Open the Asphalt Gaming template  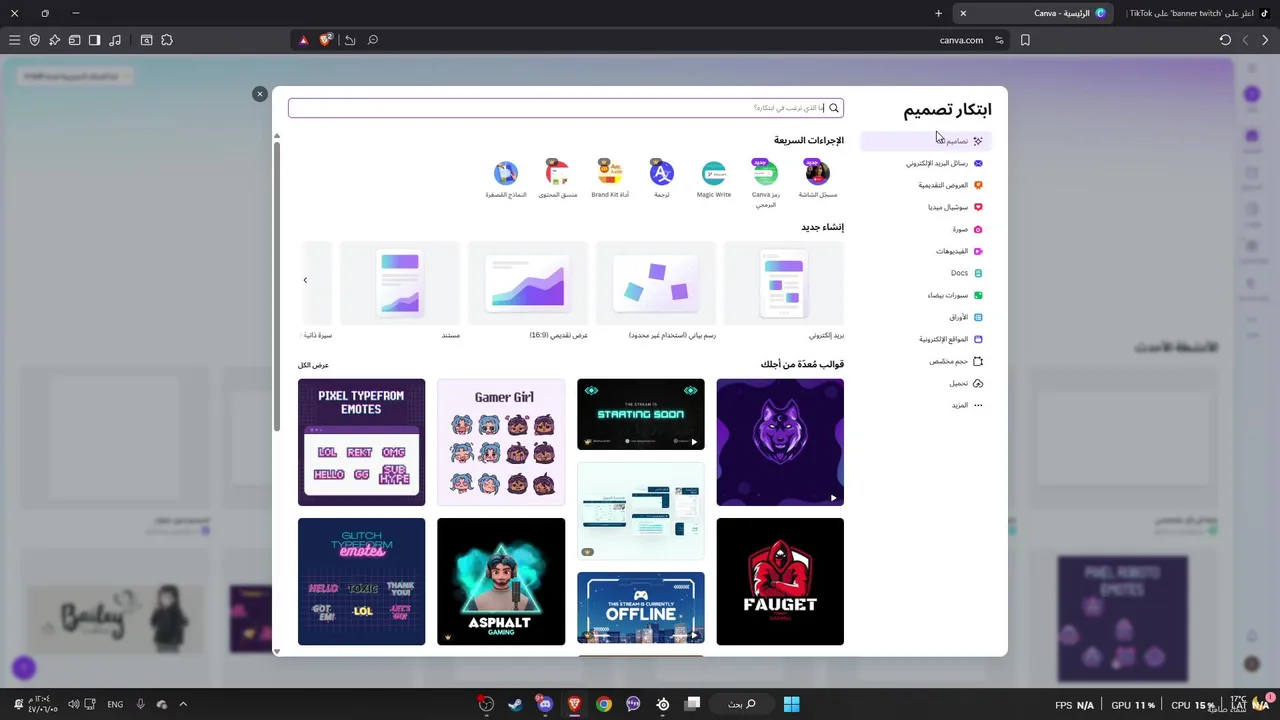501,581
